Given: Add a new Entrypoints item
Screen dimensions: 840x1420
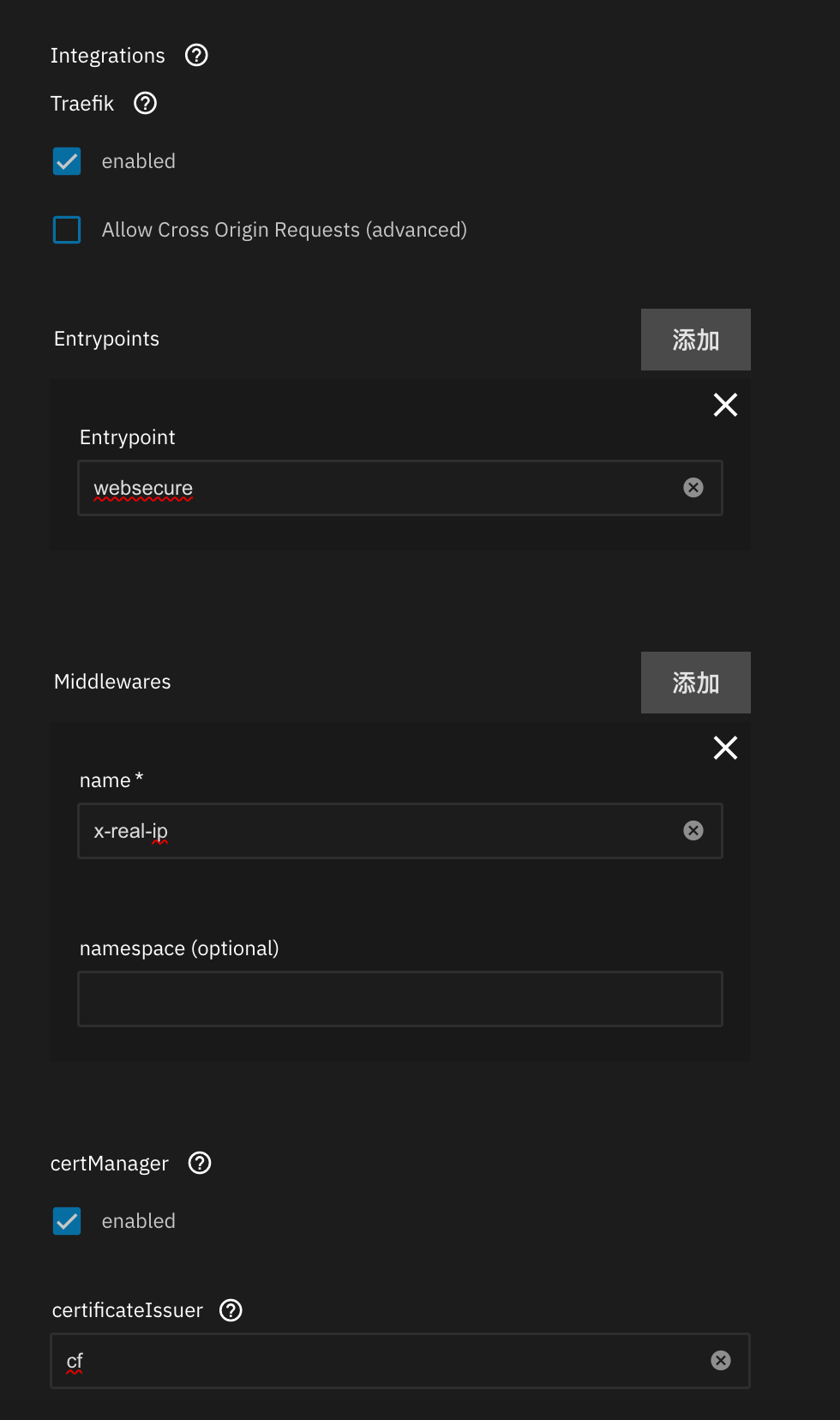Looking at the screenshot, I should [695, 340].
